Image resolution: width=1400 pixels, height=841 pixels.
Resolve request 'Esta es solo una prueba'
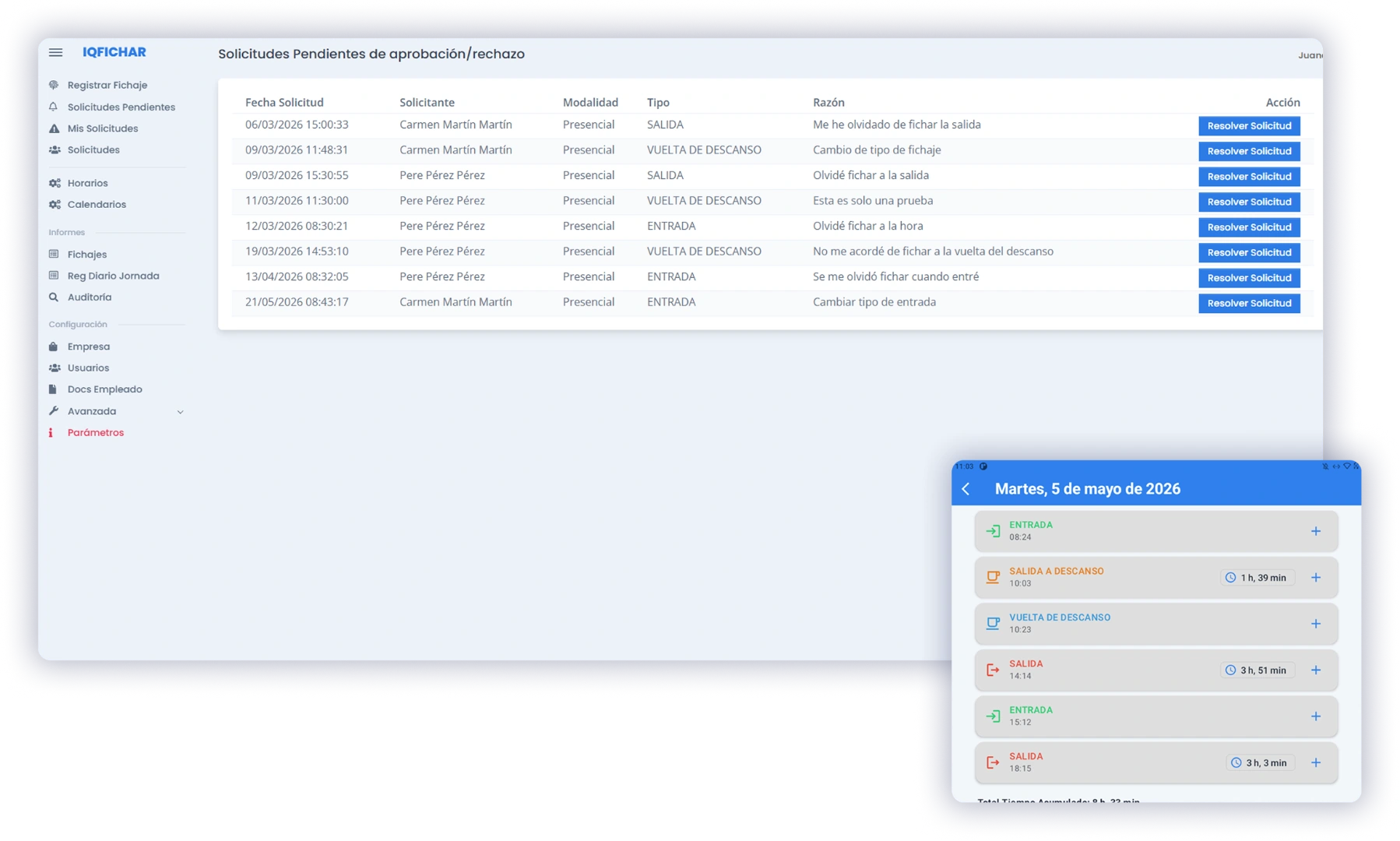click(x=1249, y=202)
